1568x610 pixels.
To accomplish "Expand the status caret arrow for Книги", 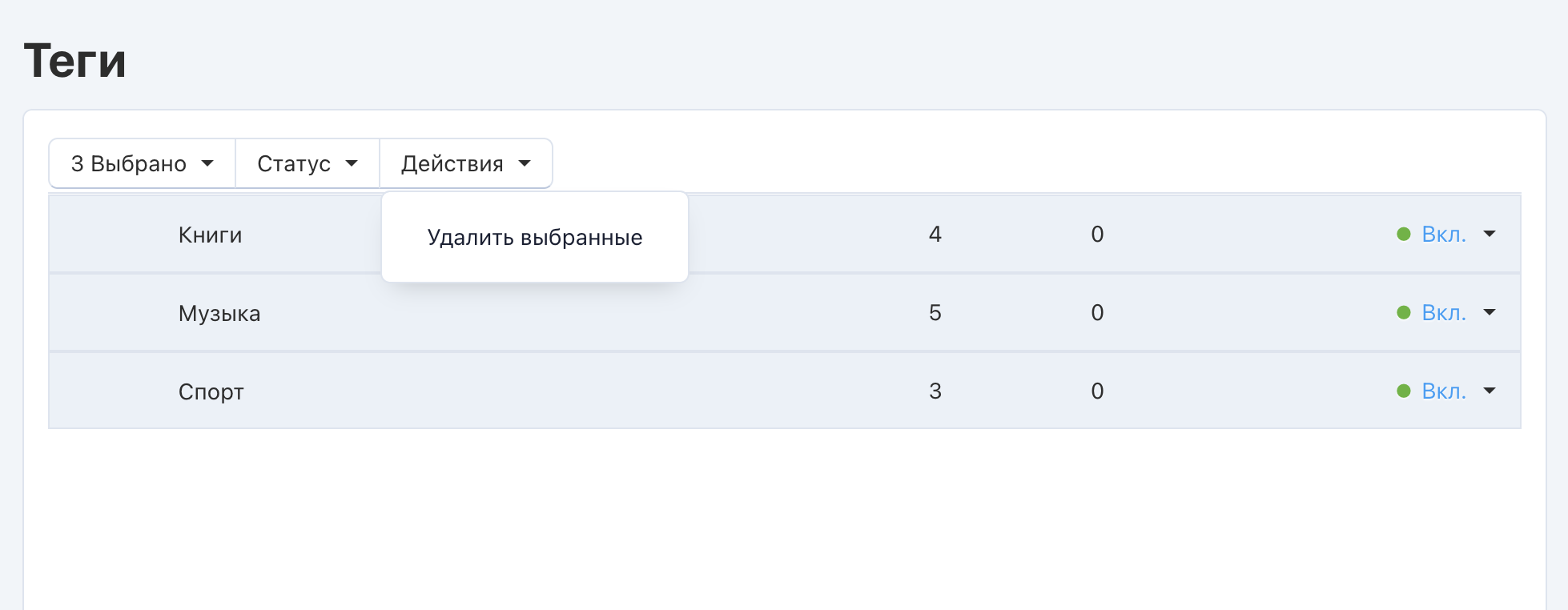I will pos(1490,235).
